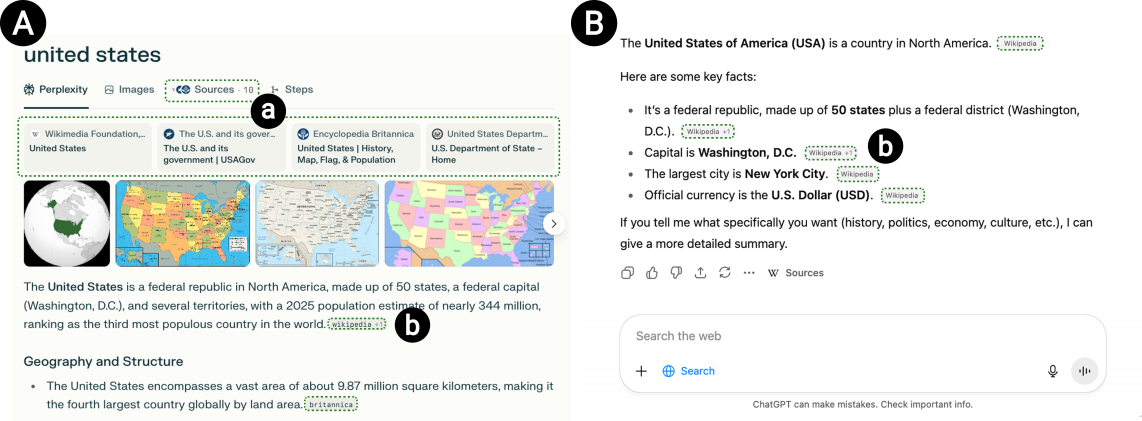Open the Sources tab in Perplexity
This screenshot has height=421, width=1142.
(x=213, y=89)
